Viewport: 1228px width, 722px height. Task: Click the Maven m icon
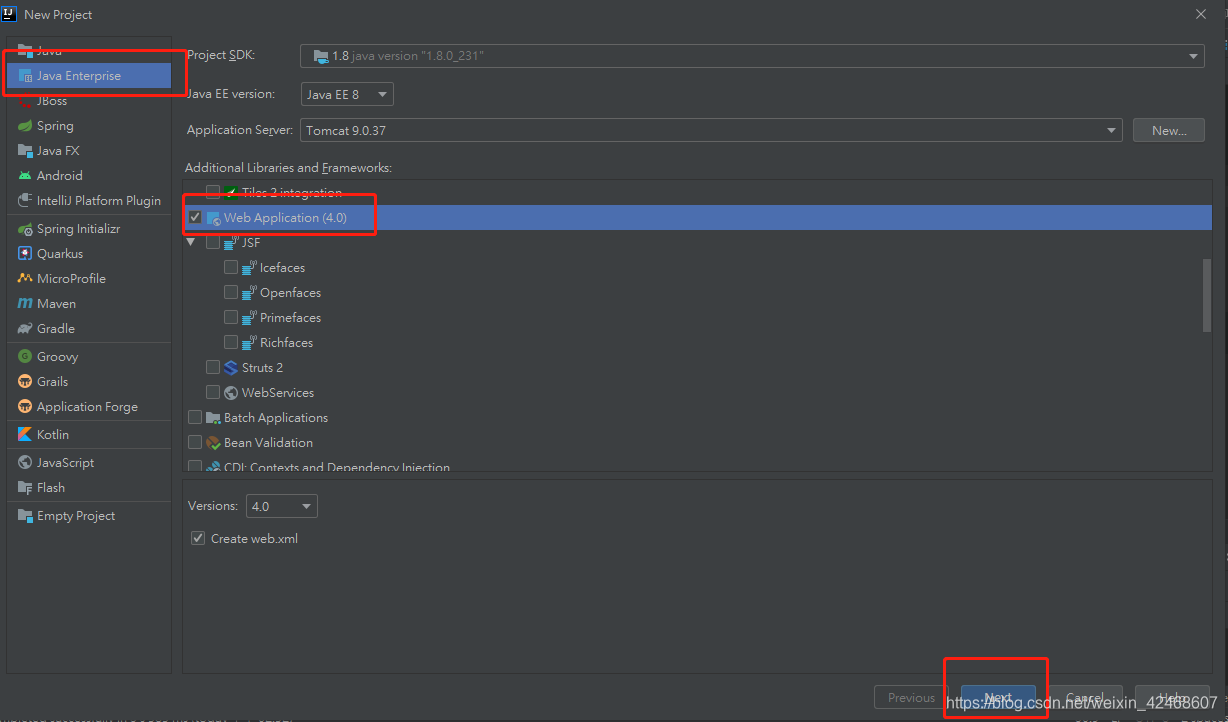[25, 304]
